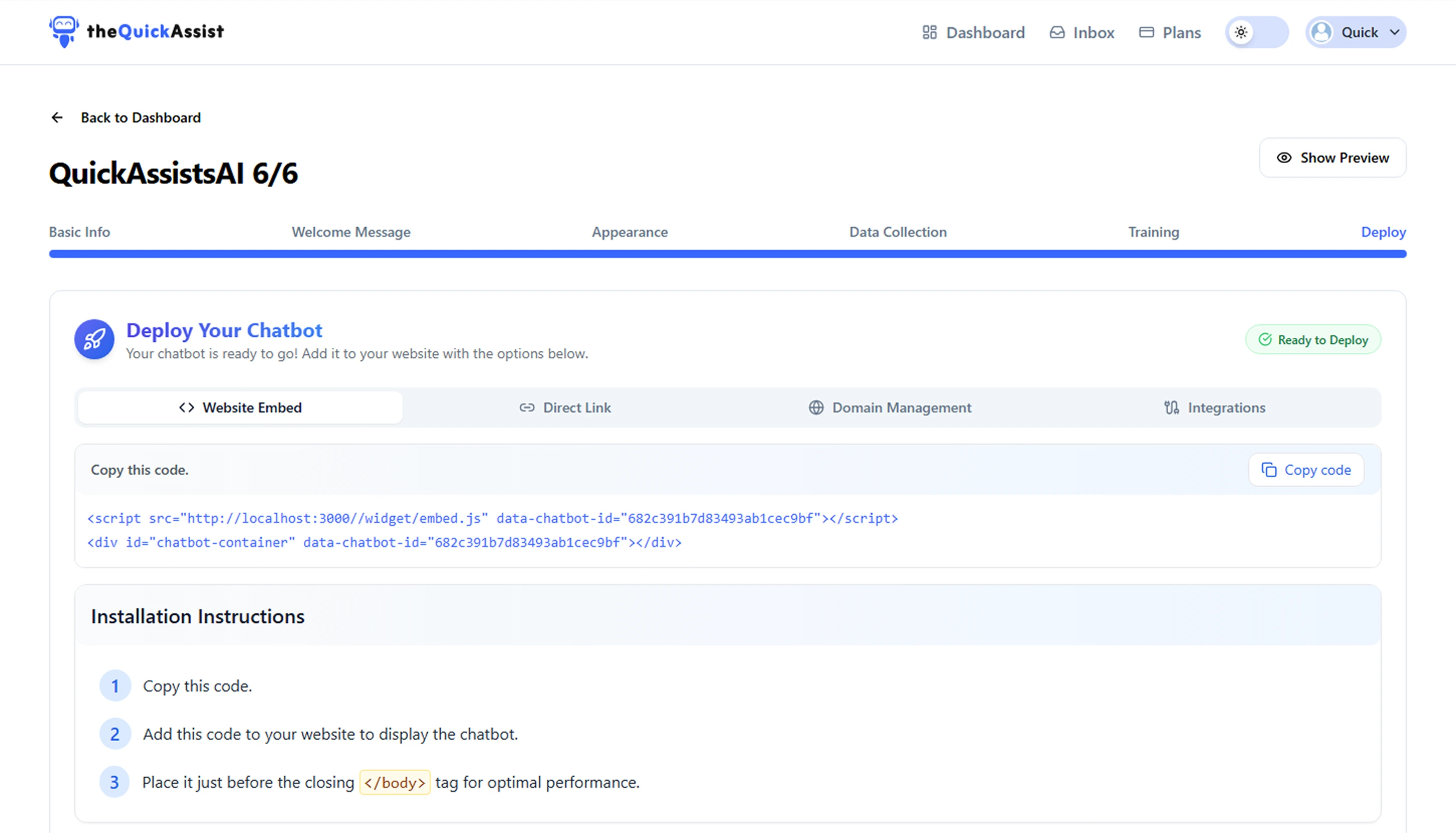Click the back arrow icon
Screen dimensions: 1456x833
57,118
